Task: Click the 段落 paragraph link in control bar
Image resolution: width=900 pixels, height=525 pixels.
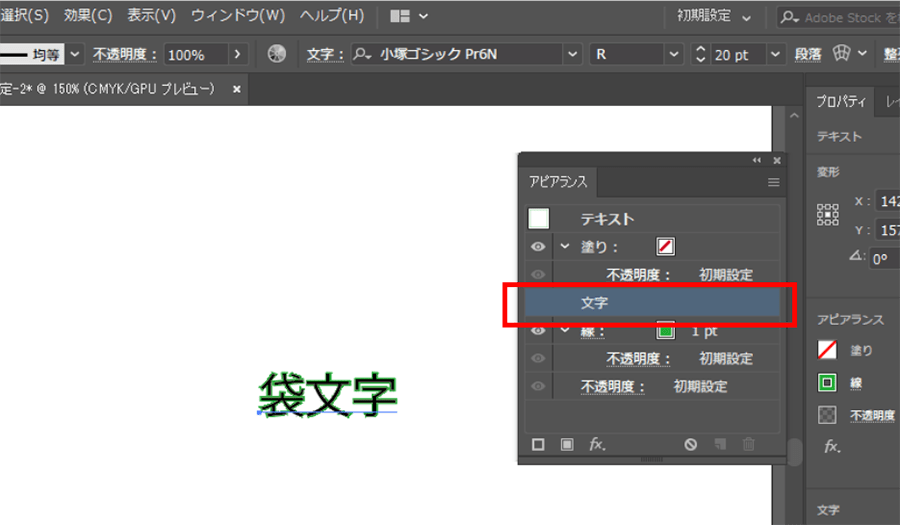Action: coord(808,54)
